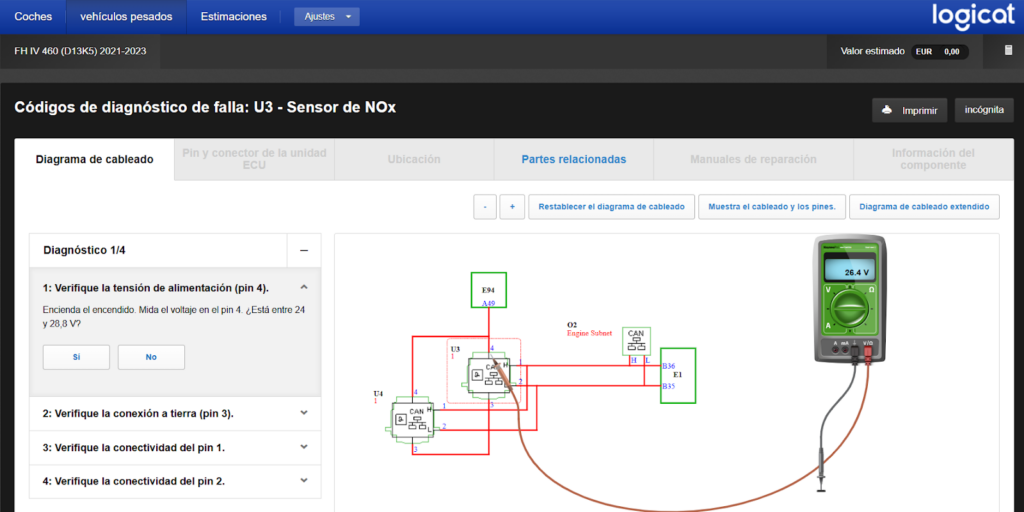Click the calculator icon beside estimated value
The image size is (1024, 512).
1008,51
